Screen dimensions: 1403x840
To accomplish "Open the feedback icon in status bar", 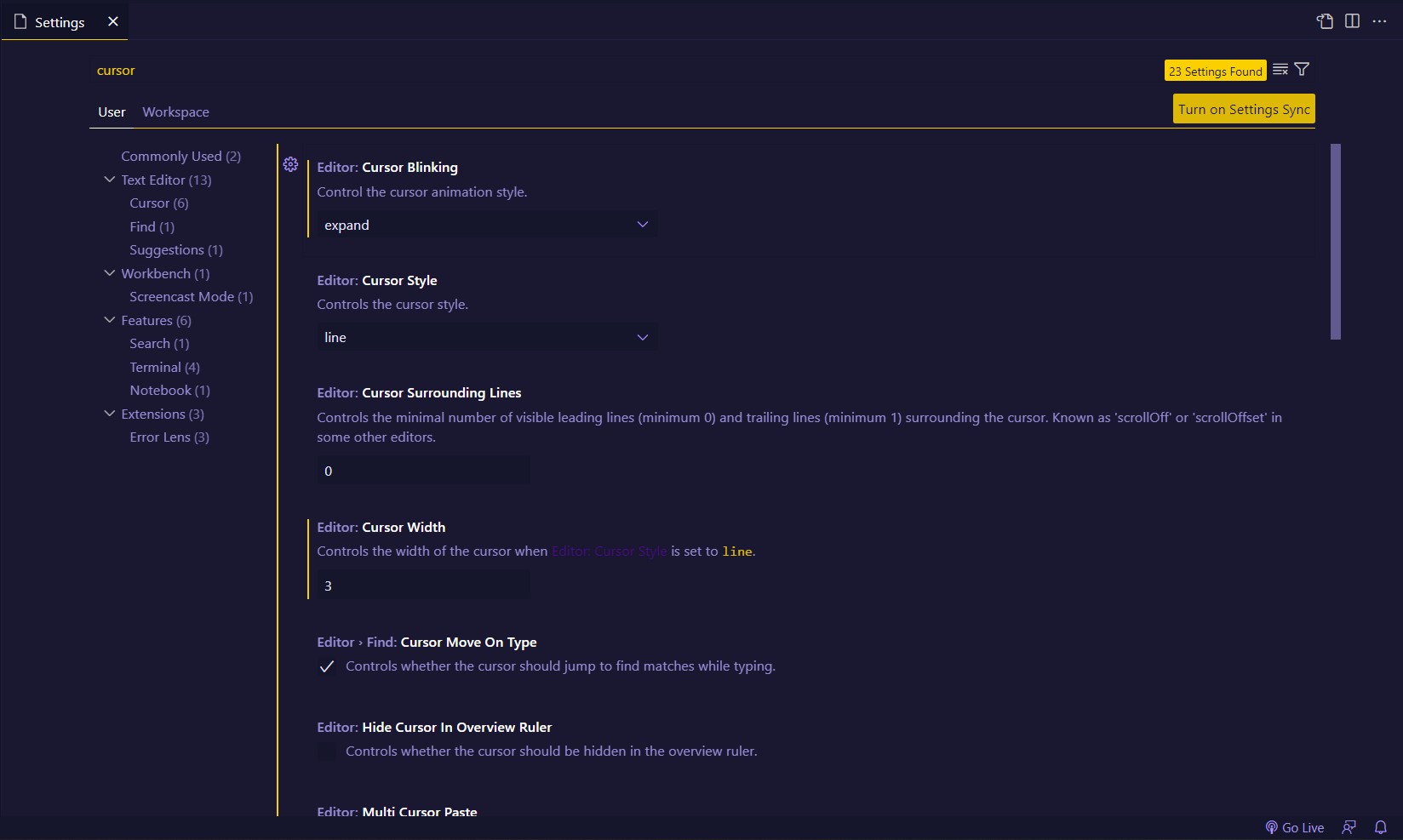I will point(1349,827).
